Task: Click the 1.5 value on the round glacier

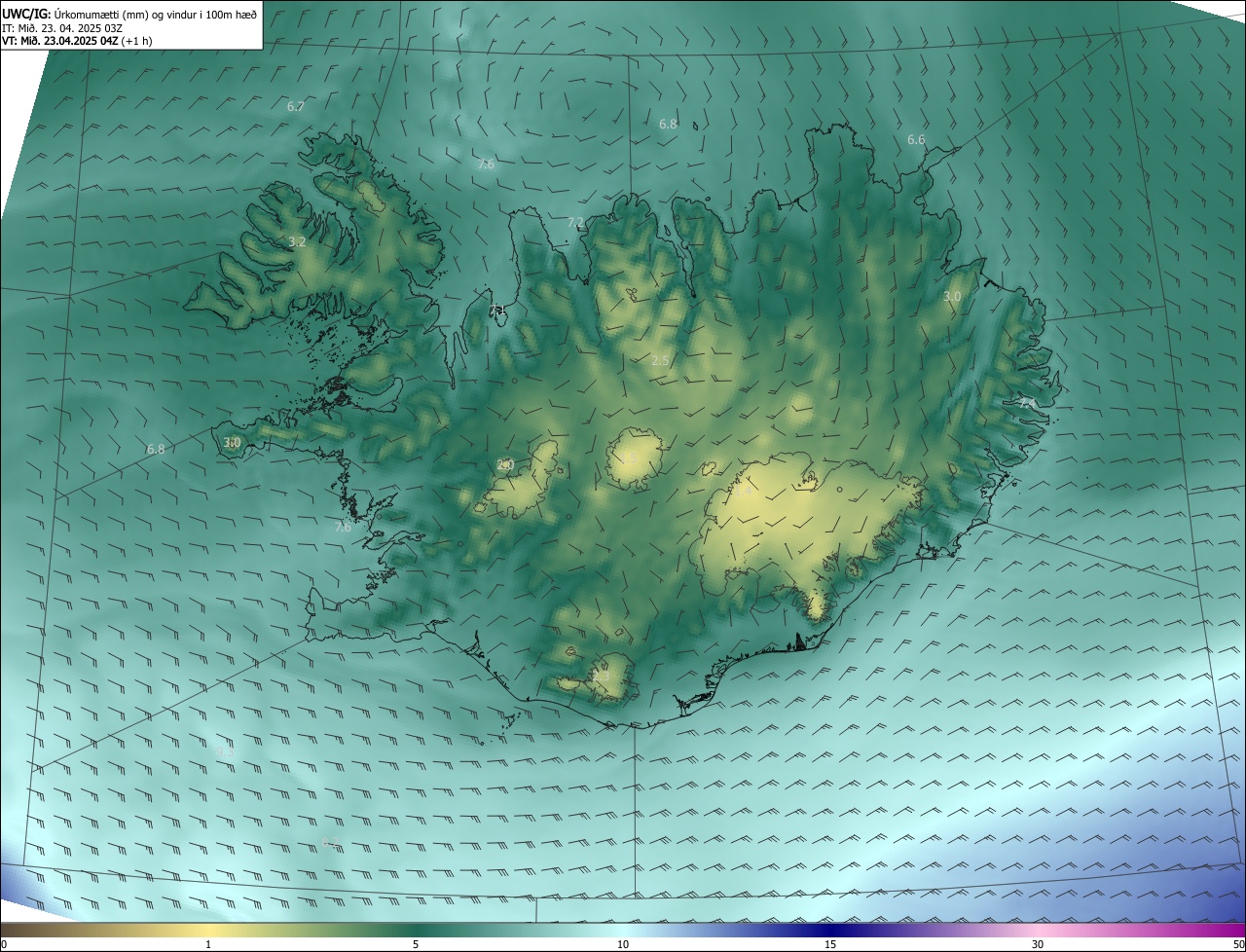Action: point(630,458)
